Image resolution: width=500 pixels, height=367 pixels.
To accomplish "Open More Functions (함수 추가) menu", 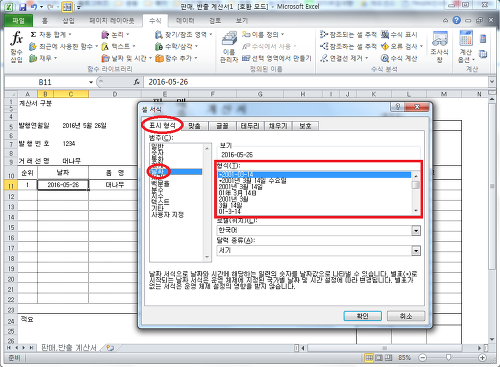I will pos(176,58).
